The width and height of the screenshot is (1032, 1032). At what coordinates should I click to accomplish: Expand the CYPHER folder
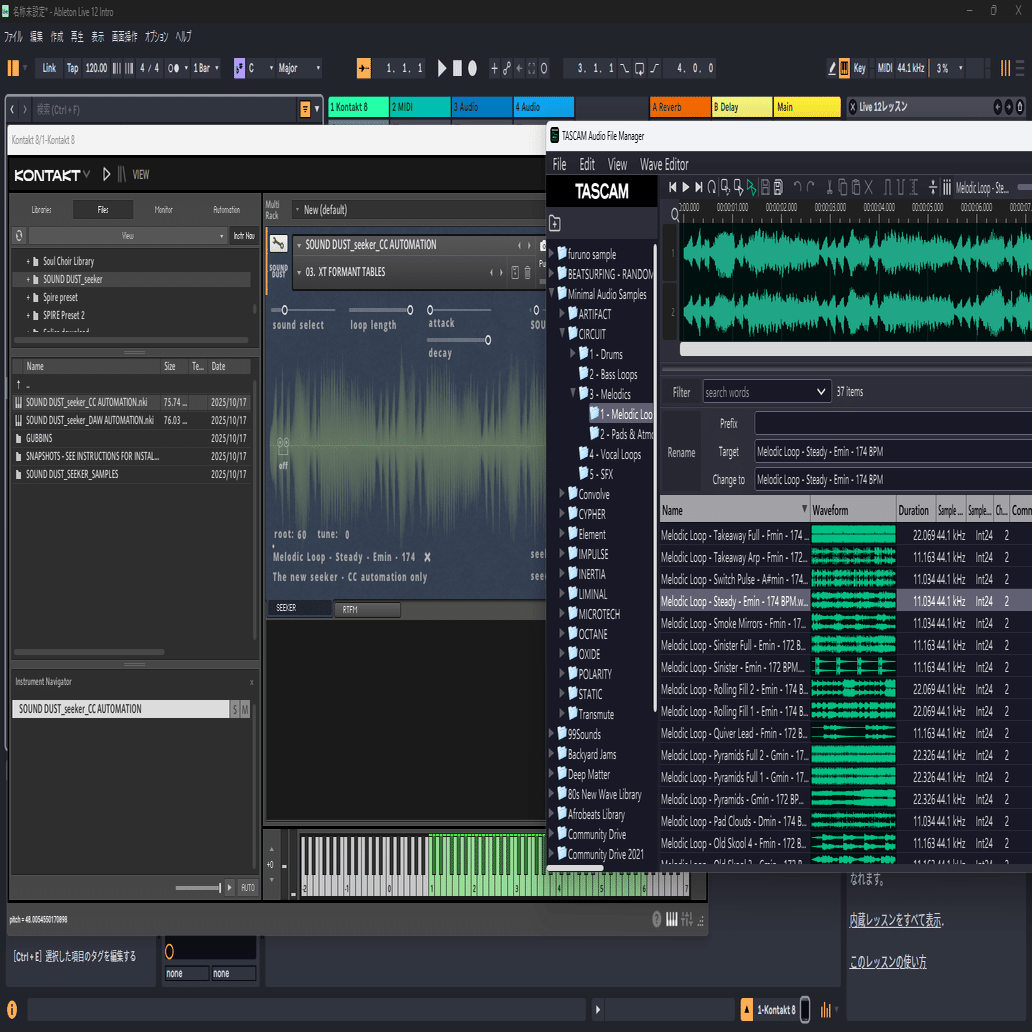point(563,513)
